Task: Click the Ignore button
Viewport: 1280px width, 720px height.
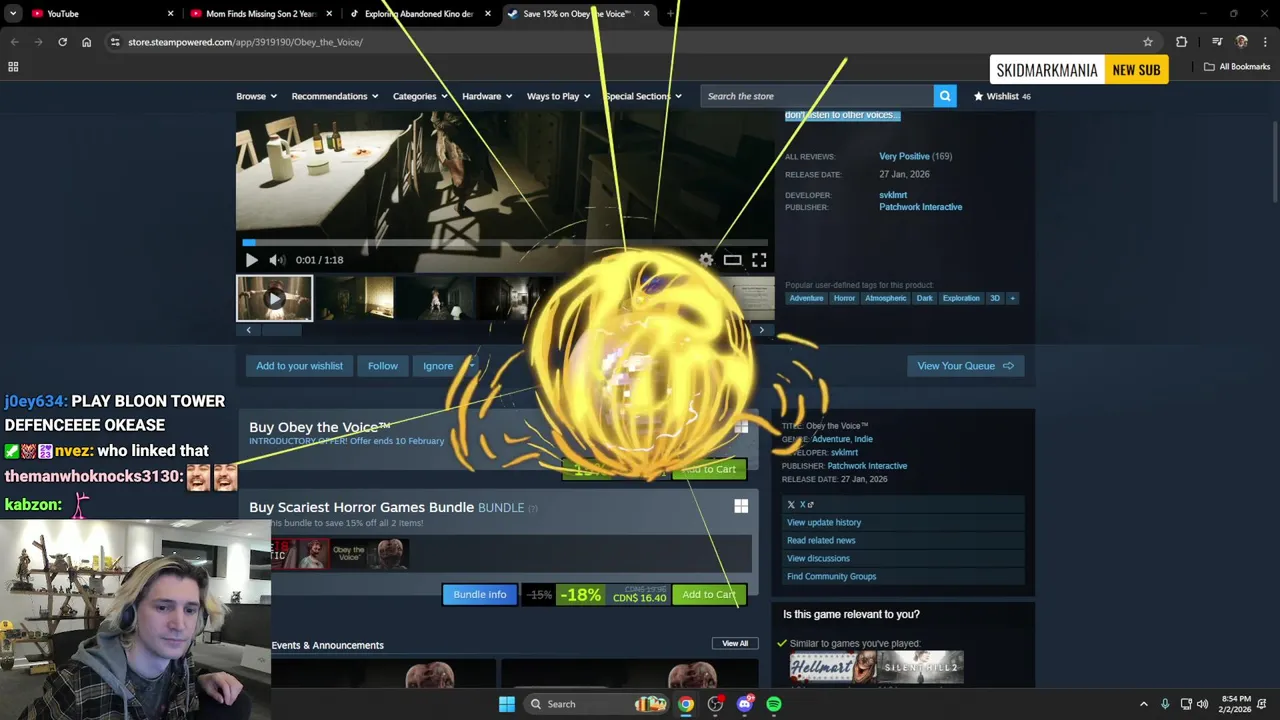Action: click(438, 366)
